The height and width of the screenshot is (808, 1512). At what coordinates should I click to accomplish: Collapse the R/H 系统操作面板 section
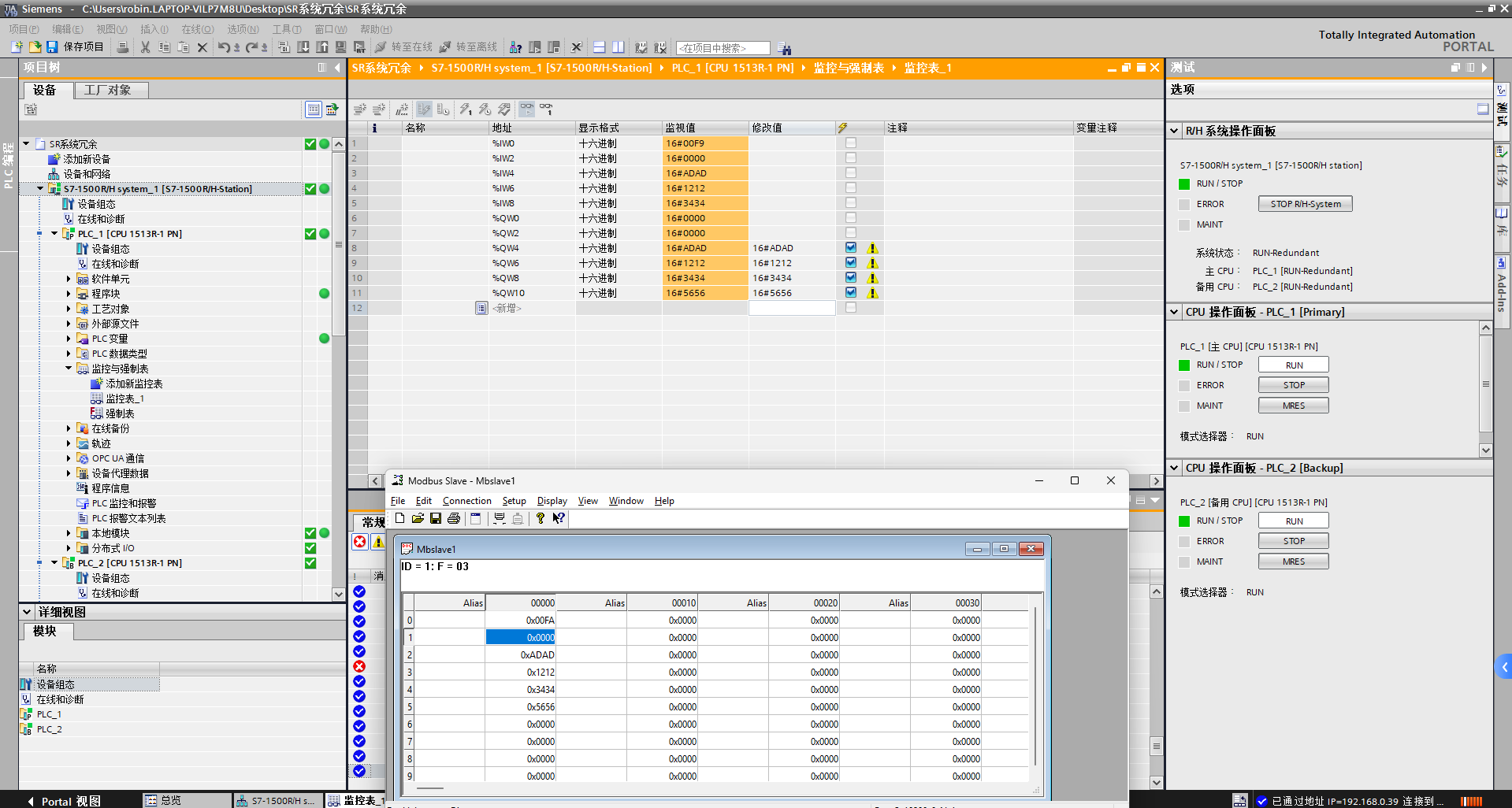1174,131
